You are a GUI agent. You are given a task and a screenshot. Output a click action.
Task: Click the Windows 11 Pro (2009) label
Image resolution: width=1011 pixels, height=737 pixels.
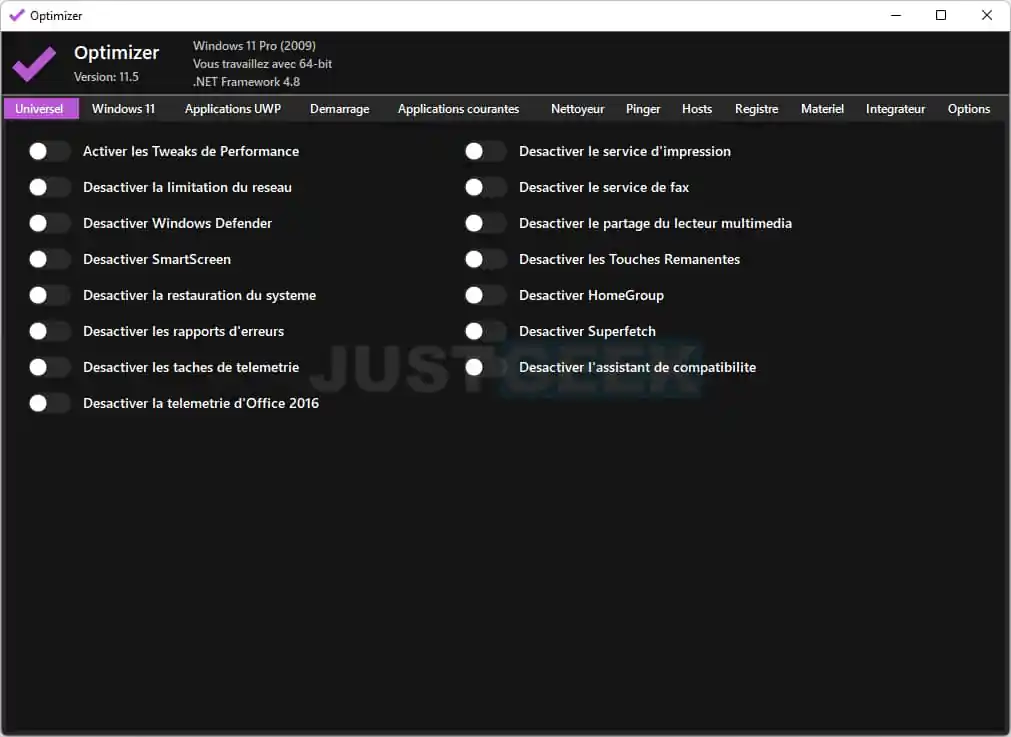pyautogui.click(x=255, y=46)
